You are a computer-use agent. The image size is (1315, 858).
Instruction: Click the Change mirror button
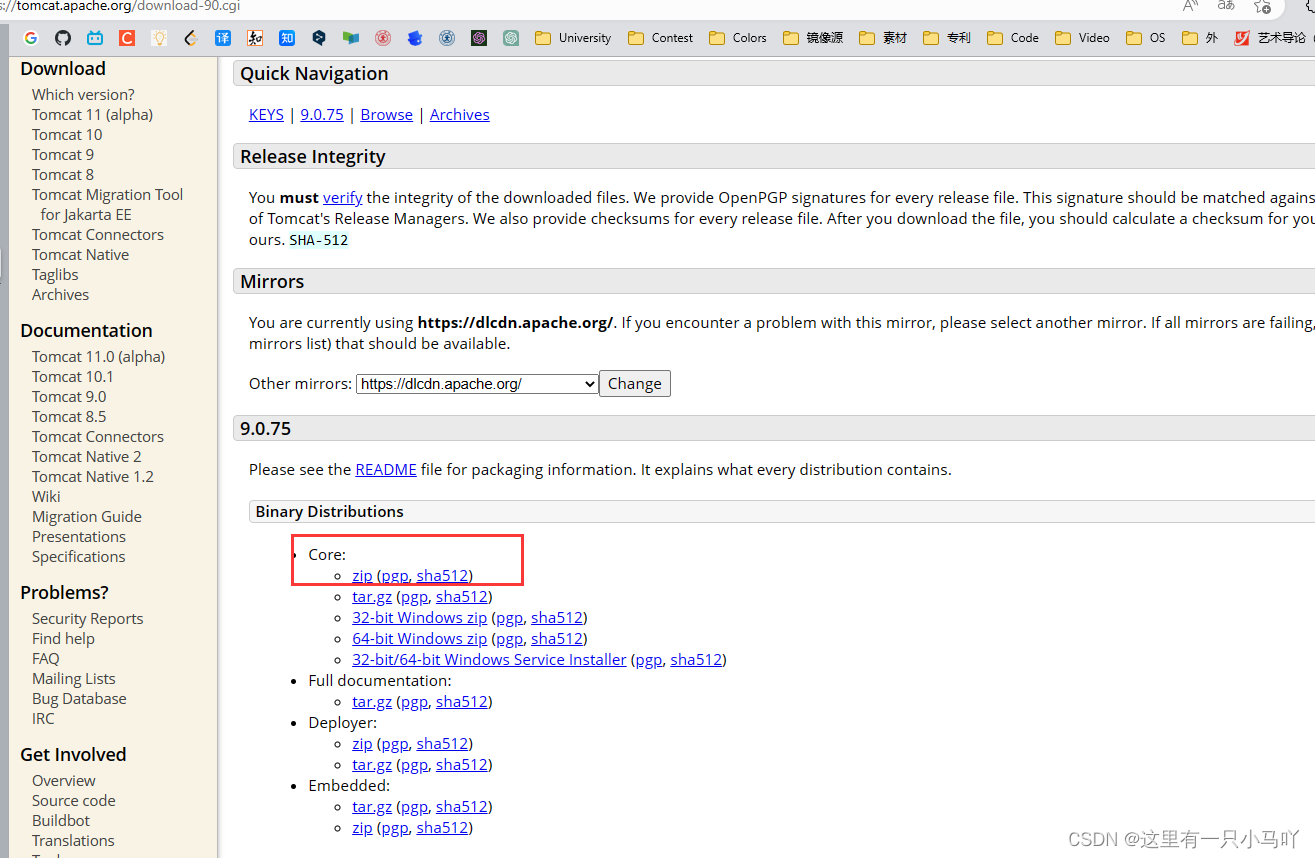[x=635, y=384]
